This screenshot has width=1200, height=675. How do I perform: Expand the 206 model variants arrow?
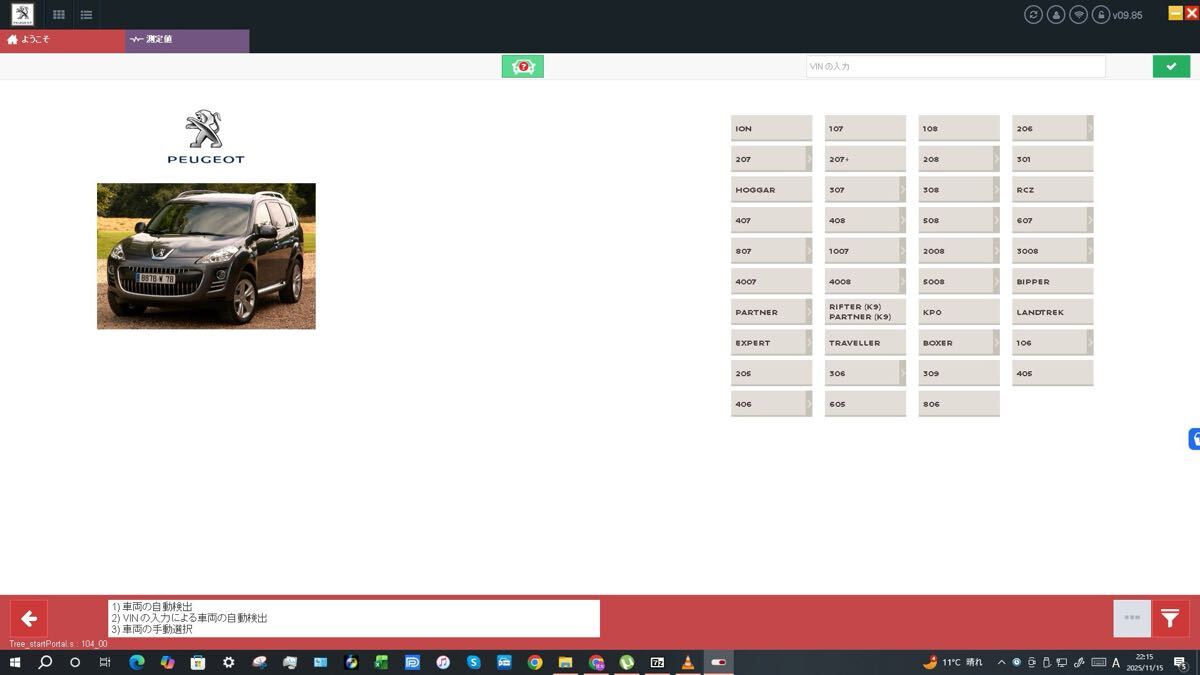(1090, 128)
